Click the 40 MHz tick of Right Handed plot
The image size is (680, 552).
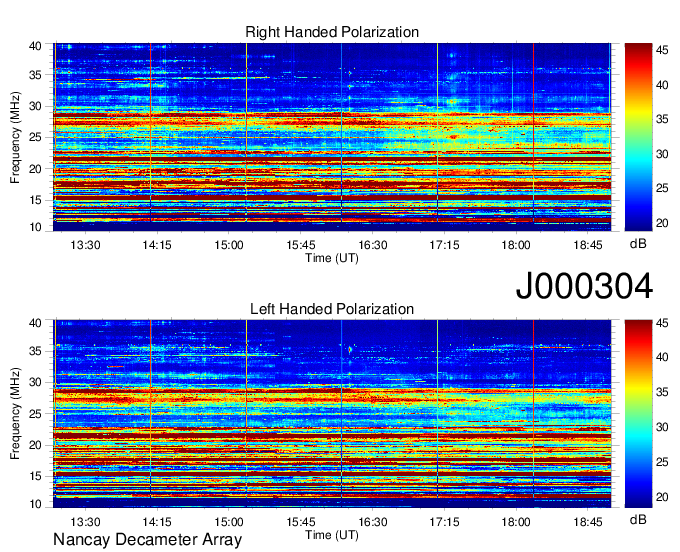coord(36,46)
